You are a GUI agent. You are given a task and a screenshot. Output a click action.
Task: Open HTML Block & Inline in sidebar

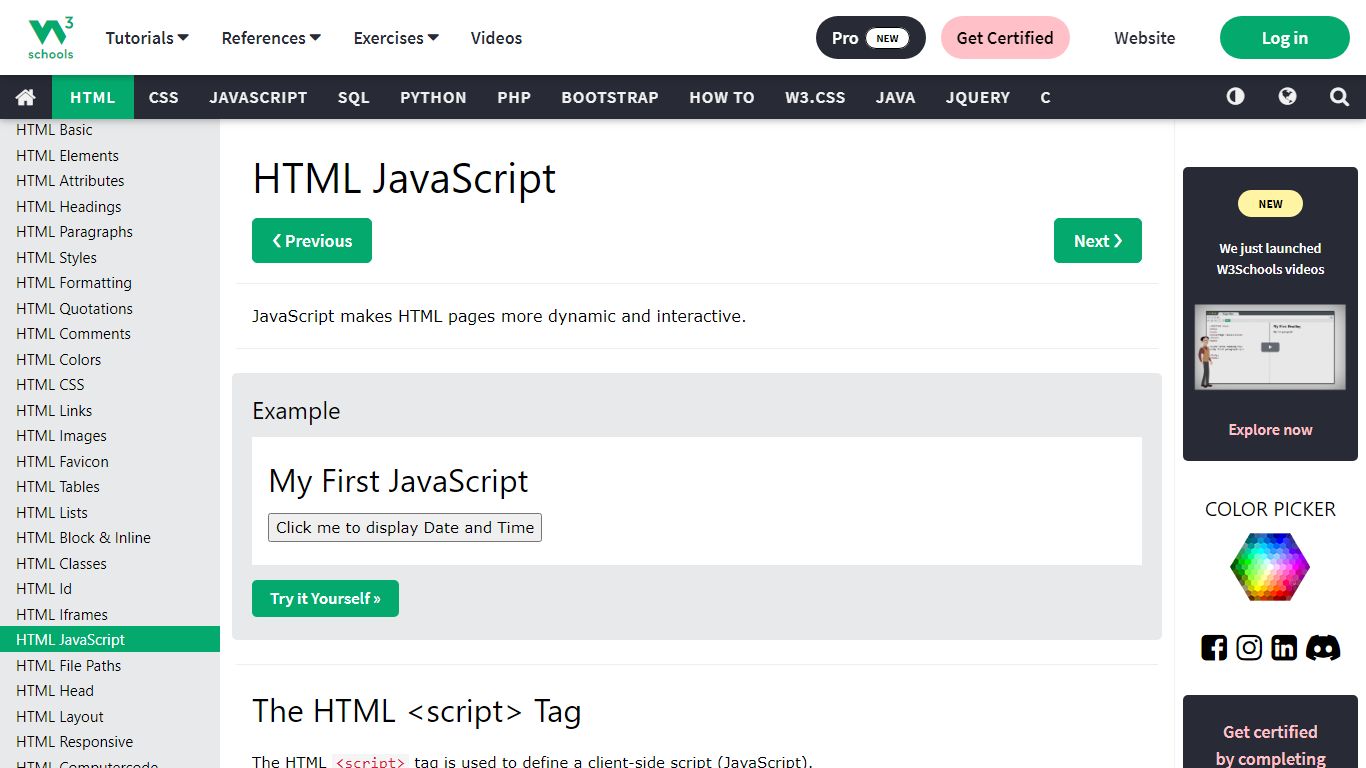pyautogui.click(x=110, y=538)
